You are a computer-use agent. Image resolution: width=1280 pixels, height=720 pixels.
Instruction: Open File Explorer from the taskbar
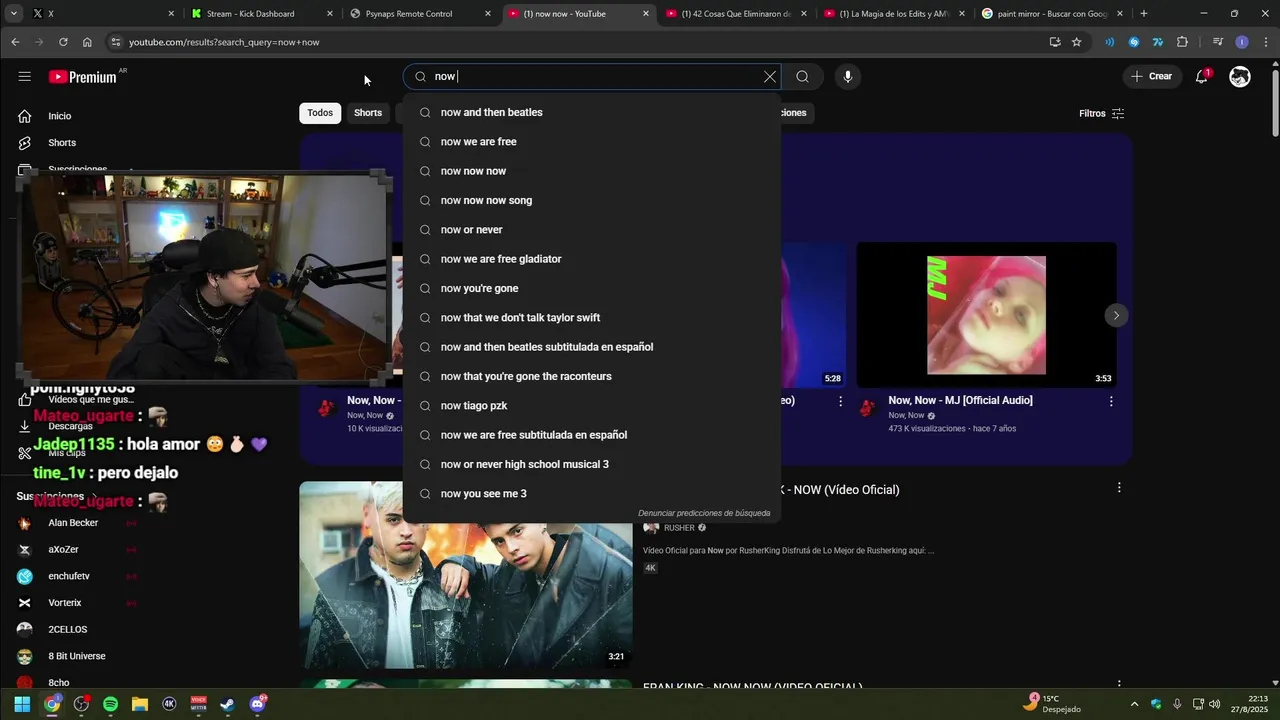click(x=140, y=704)
